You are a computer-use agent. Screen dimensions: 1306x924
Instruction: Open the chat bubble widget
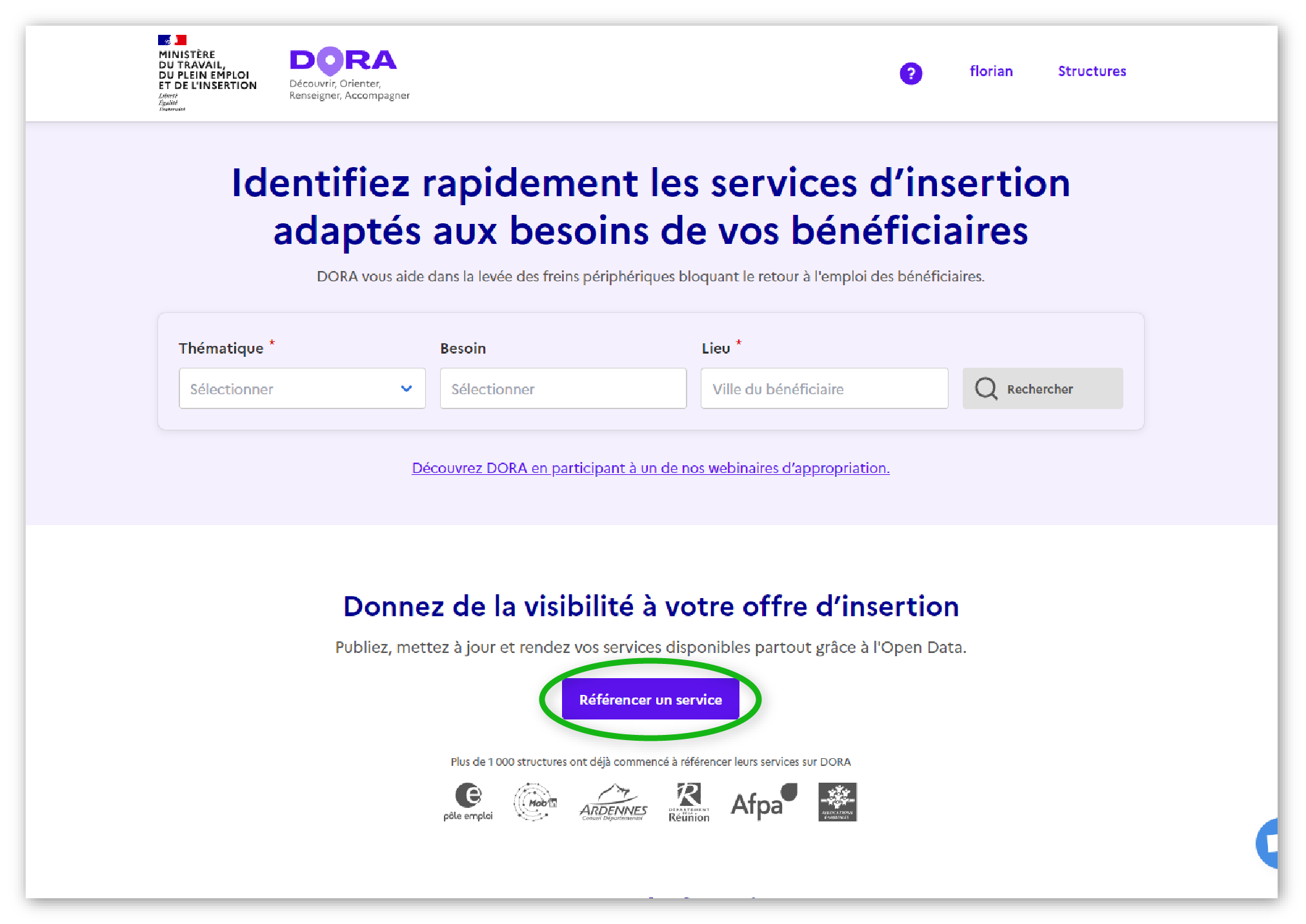click(1267, 843)
